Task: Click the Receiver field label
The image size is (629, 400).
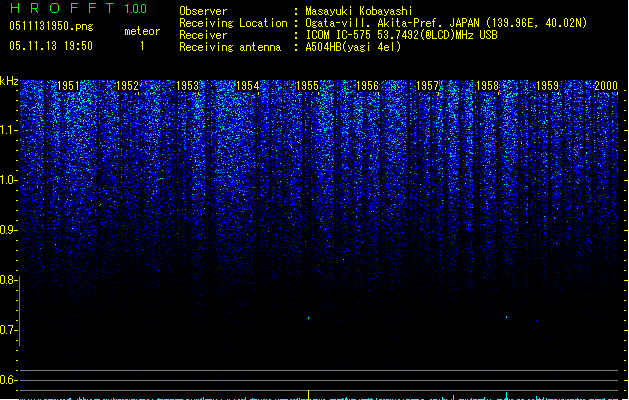Action: pyautogui.click(x=203, y=35)
